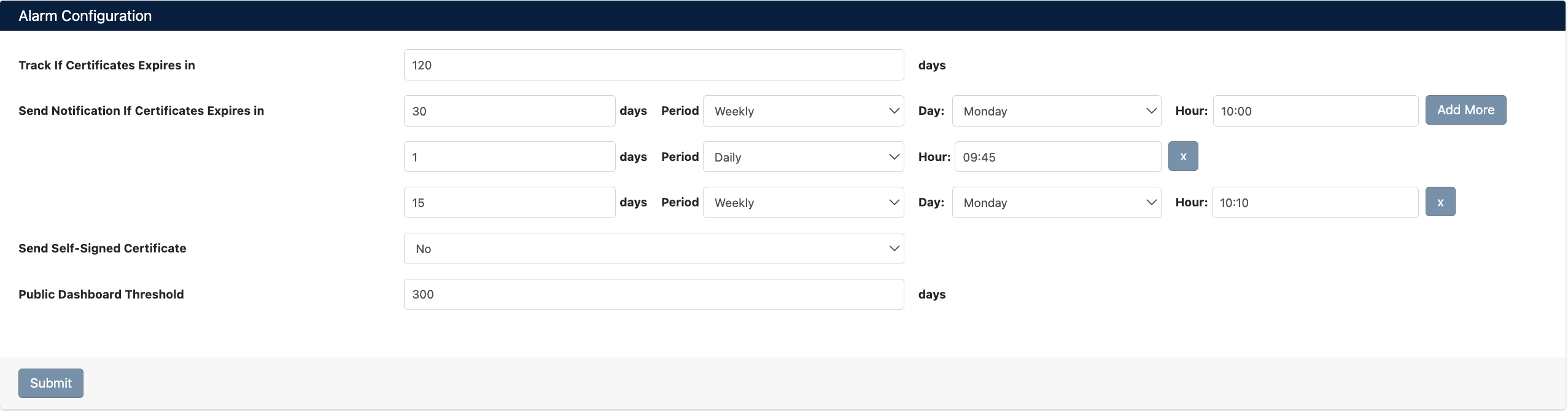Edit the 10:00 hour field
This screenshot has height=414, width=1568.
tap(1315, 111)
